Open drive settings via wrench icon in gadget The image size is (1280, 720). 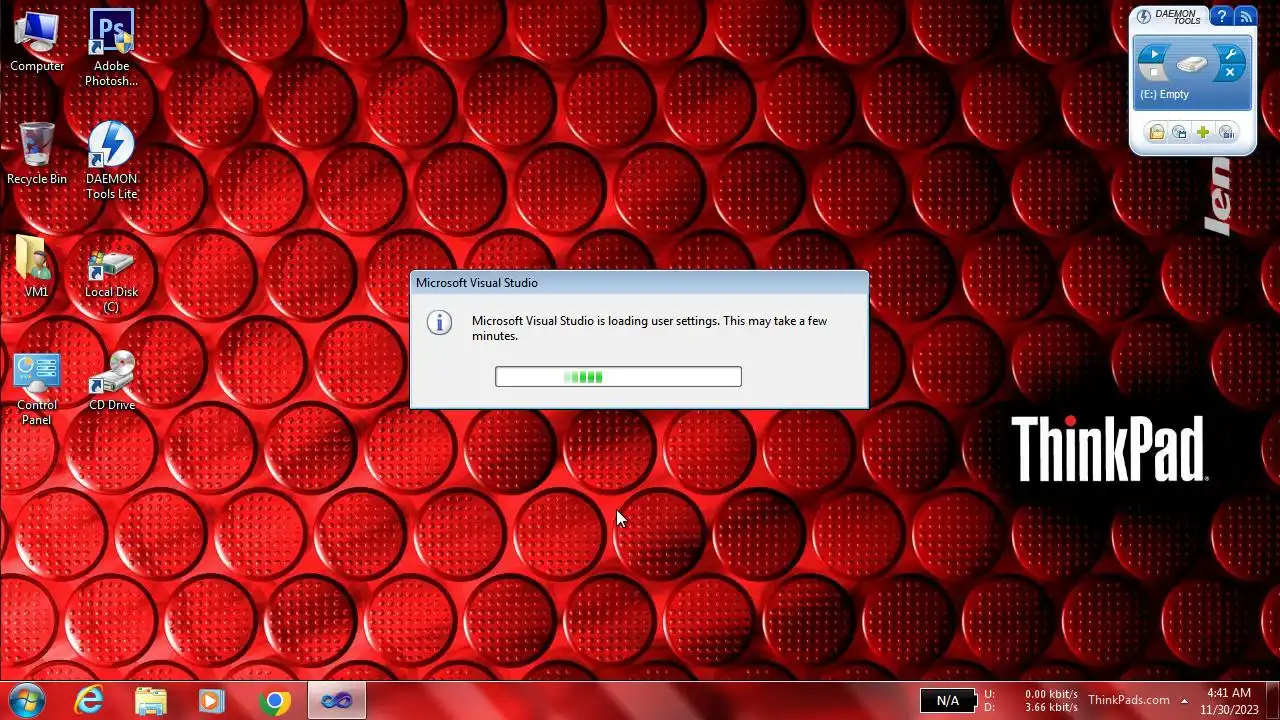(1230, 55)
